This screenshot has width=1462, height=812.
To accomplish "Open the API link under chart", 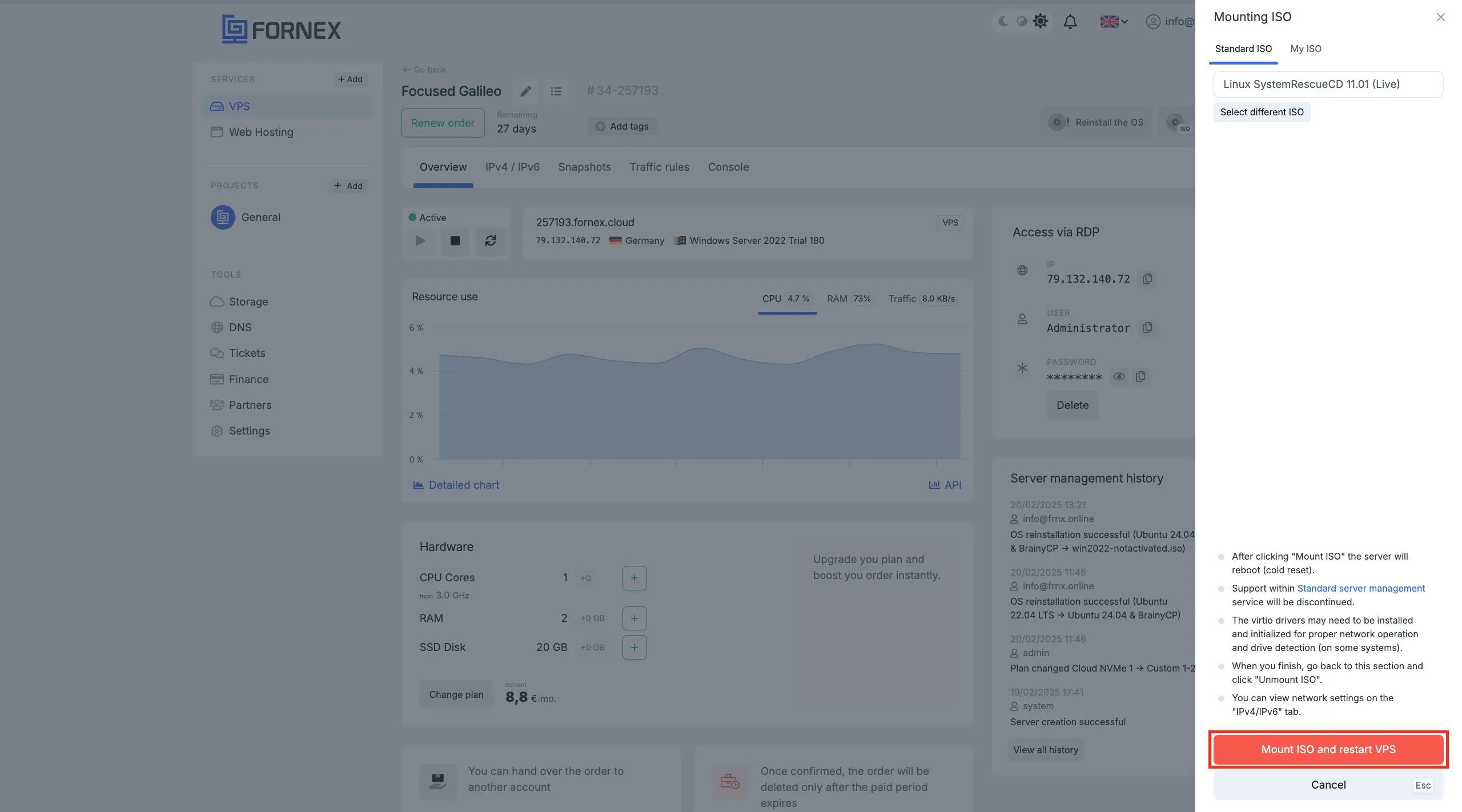I will [945, 485].
